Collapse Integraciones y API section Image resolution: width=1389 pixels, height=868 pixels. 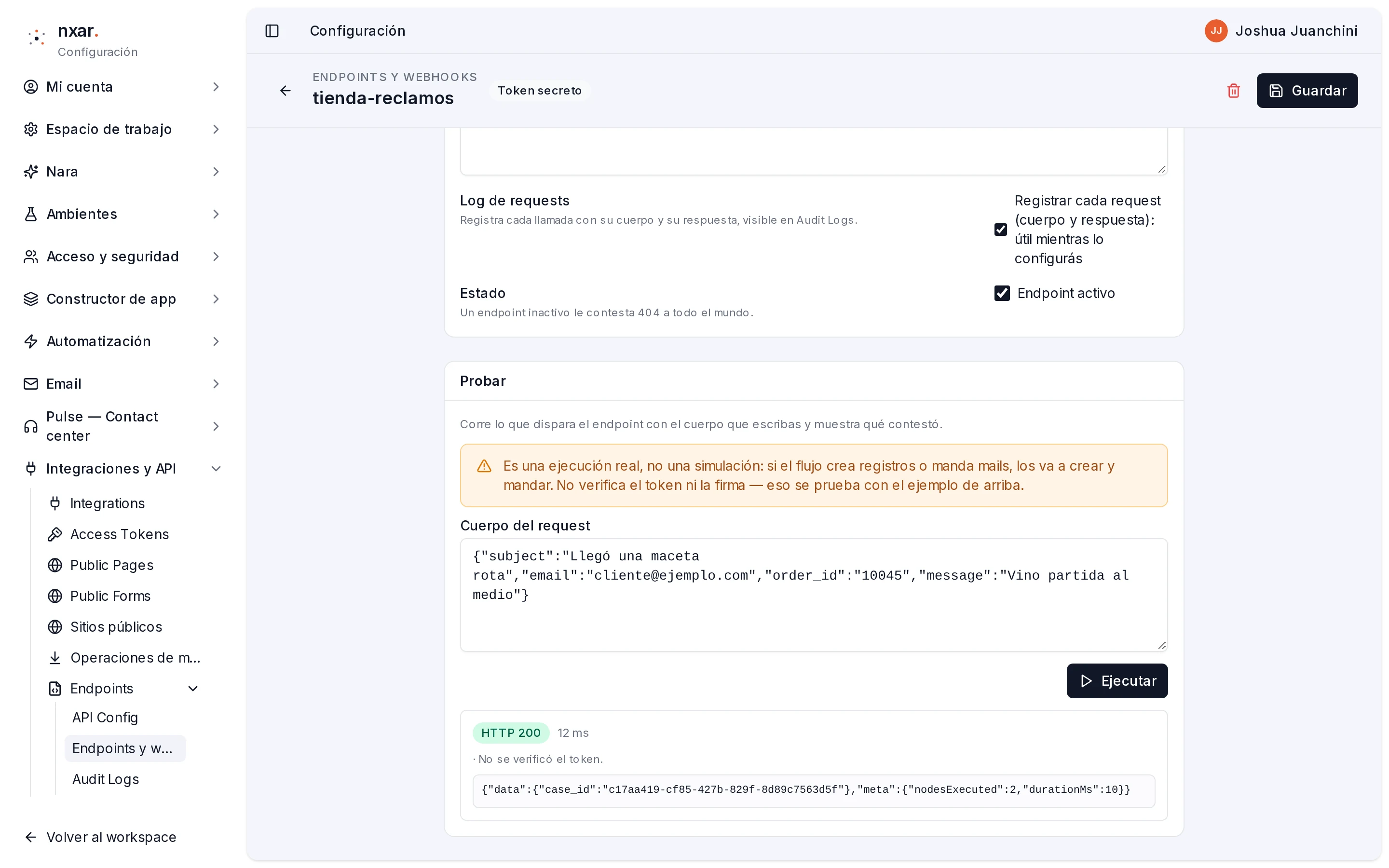click(217, 469)
